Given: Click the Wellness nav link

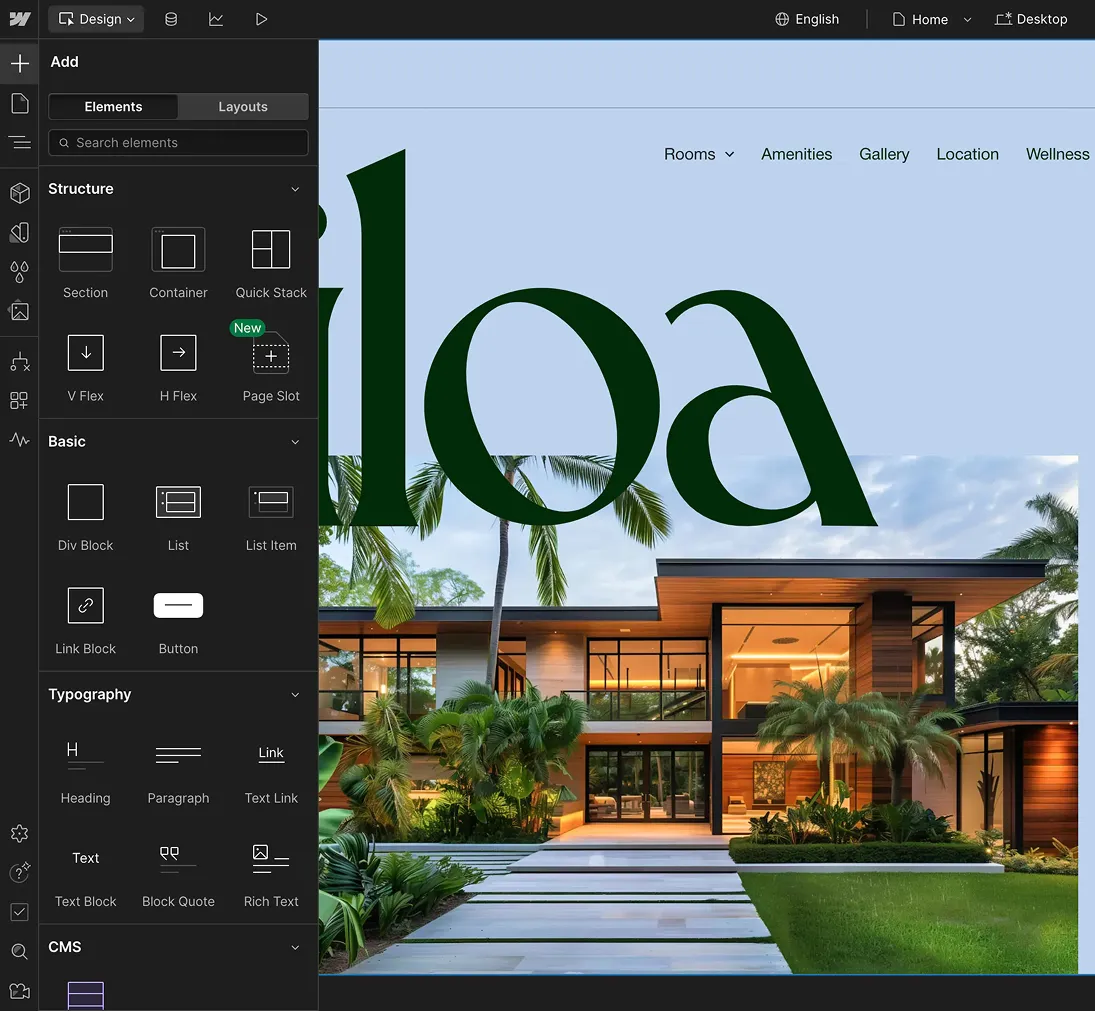Looking at the screenshot, I should [x=1057, y=154].
